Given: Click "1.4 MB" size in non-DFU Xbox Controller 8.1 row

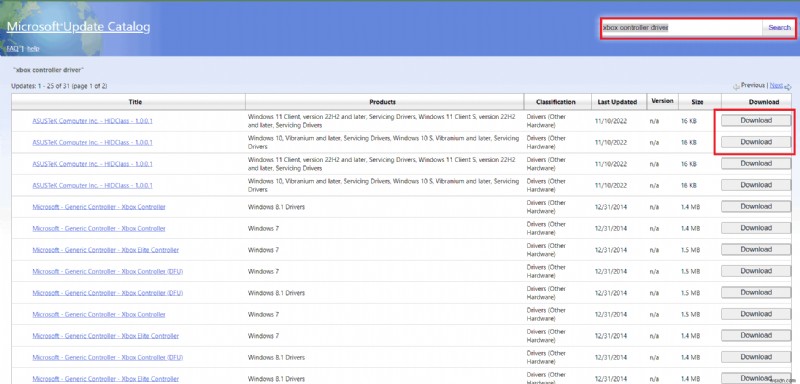Looking at the screenshot, I should [689, 207].
